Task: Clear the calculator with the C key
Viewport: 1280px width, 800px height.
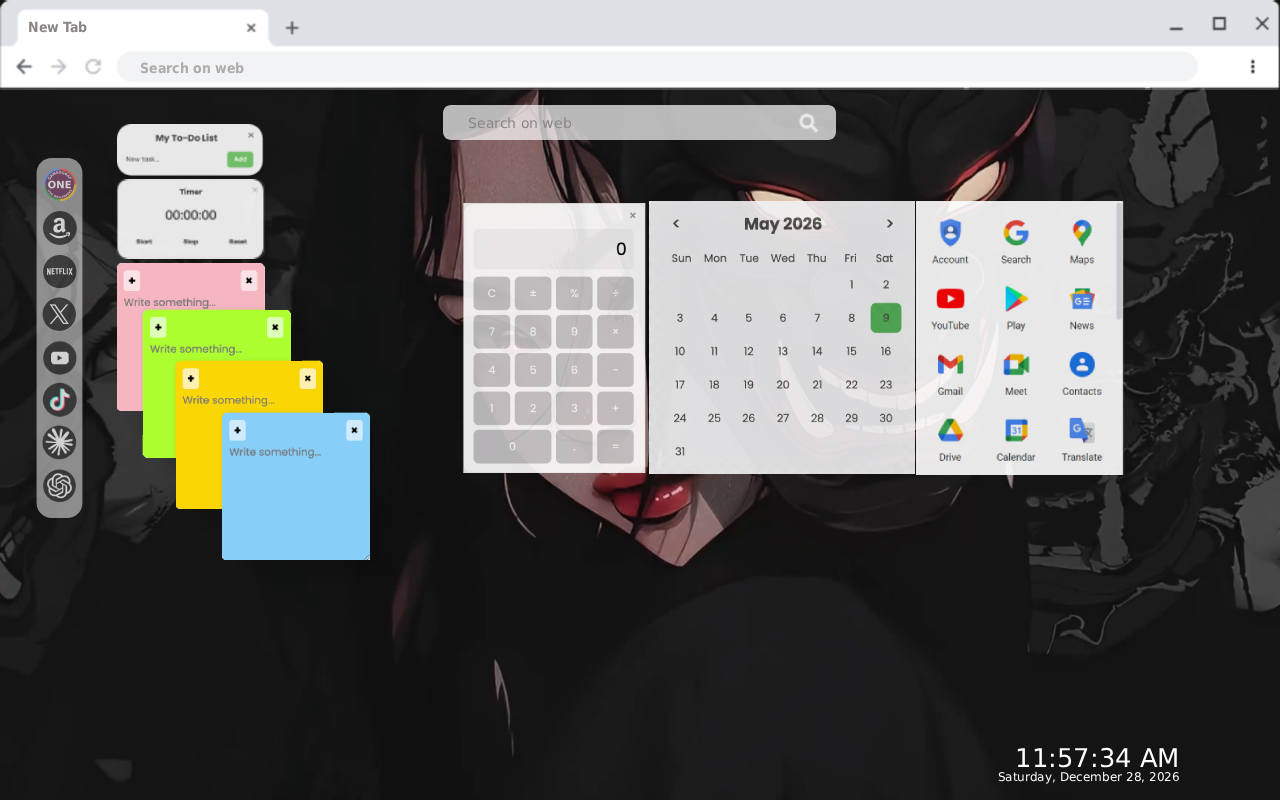Action: click(492, 293)
